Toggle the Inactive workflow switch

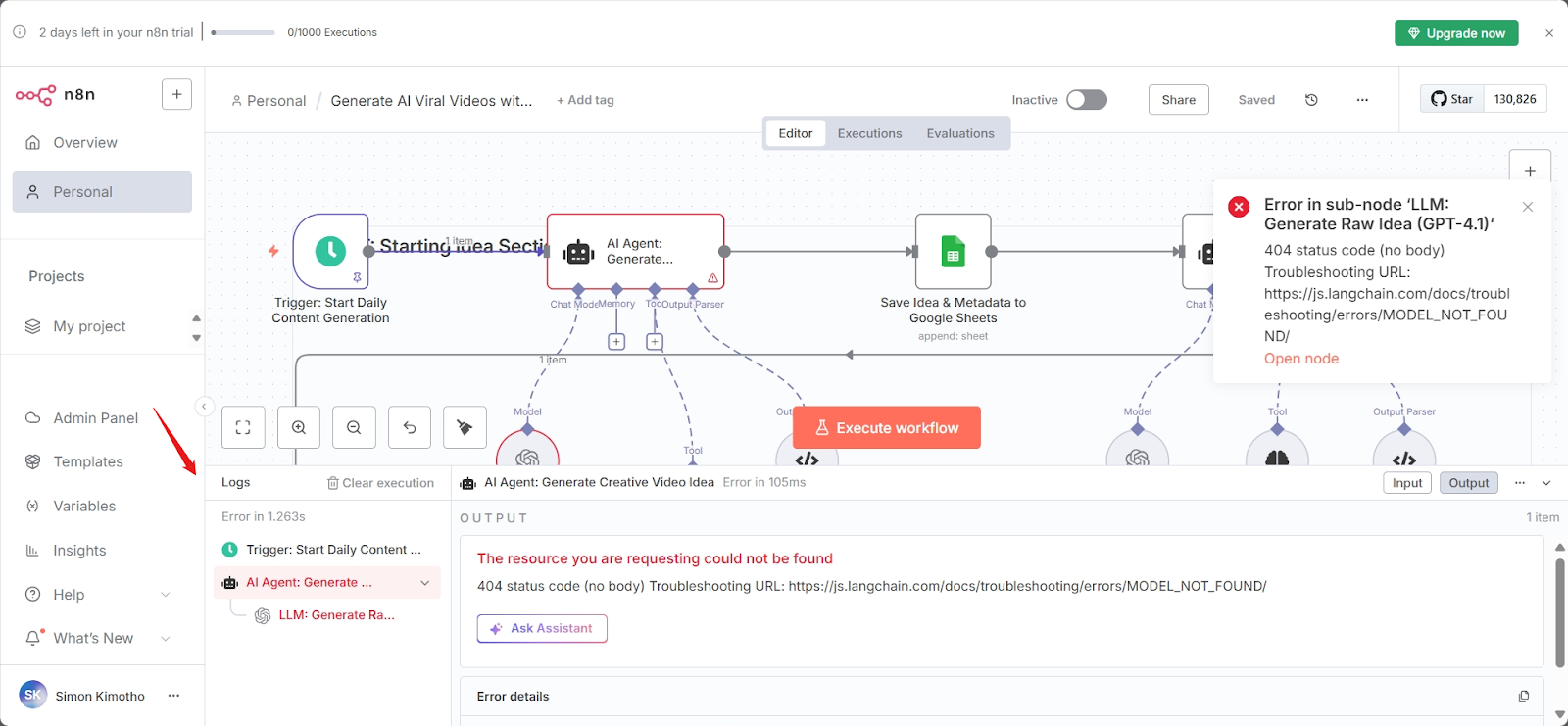pos(1086,100)
